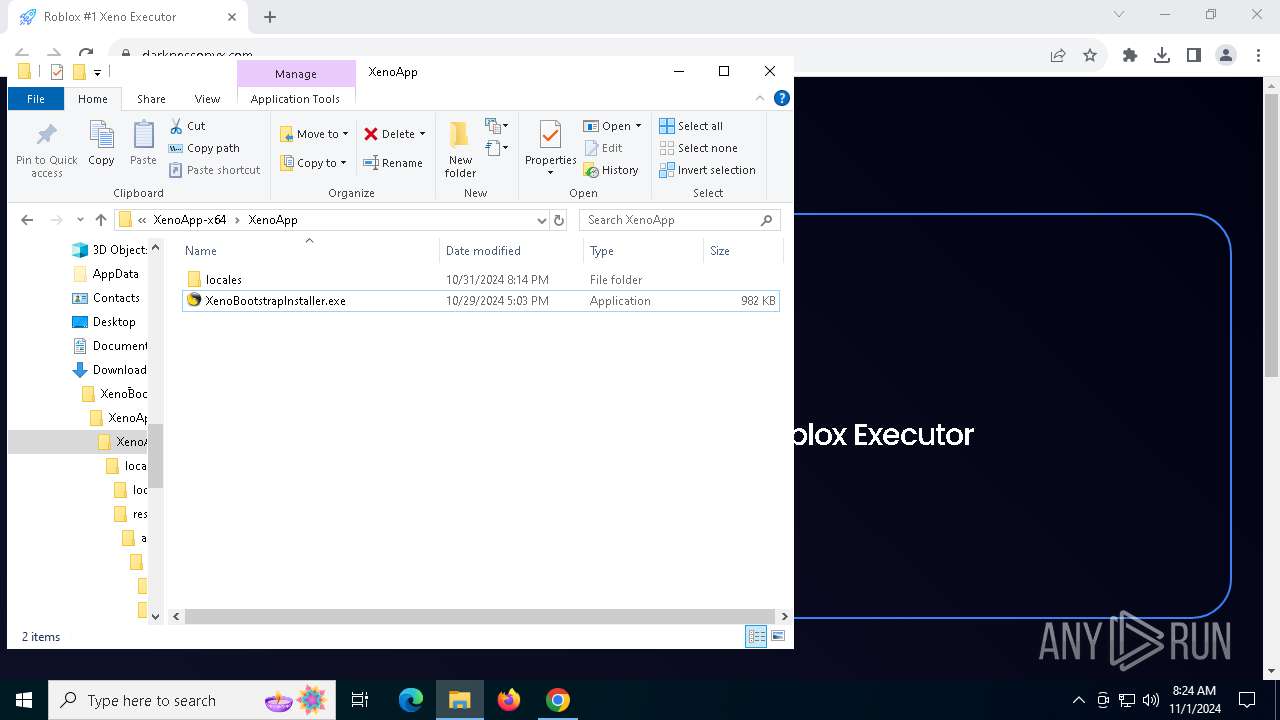Expand the Open button dropdown arrow
Screen dimensions: 1280x720
click(638, 126)
